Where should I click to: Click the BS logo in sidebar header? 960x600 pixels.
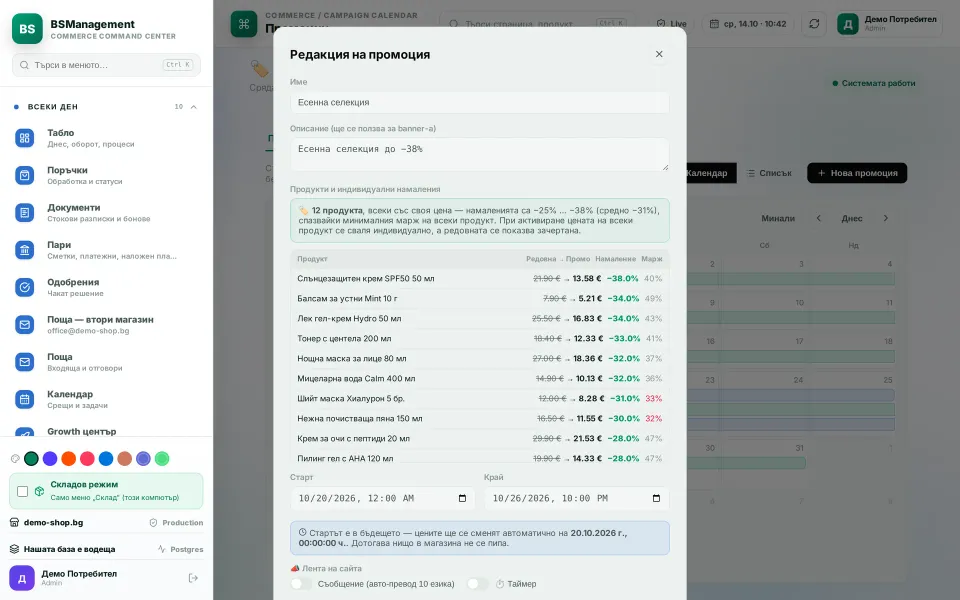pos(28,29)
